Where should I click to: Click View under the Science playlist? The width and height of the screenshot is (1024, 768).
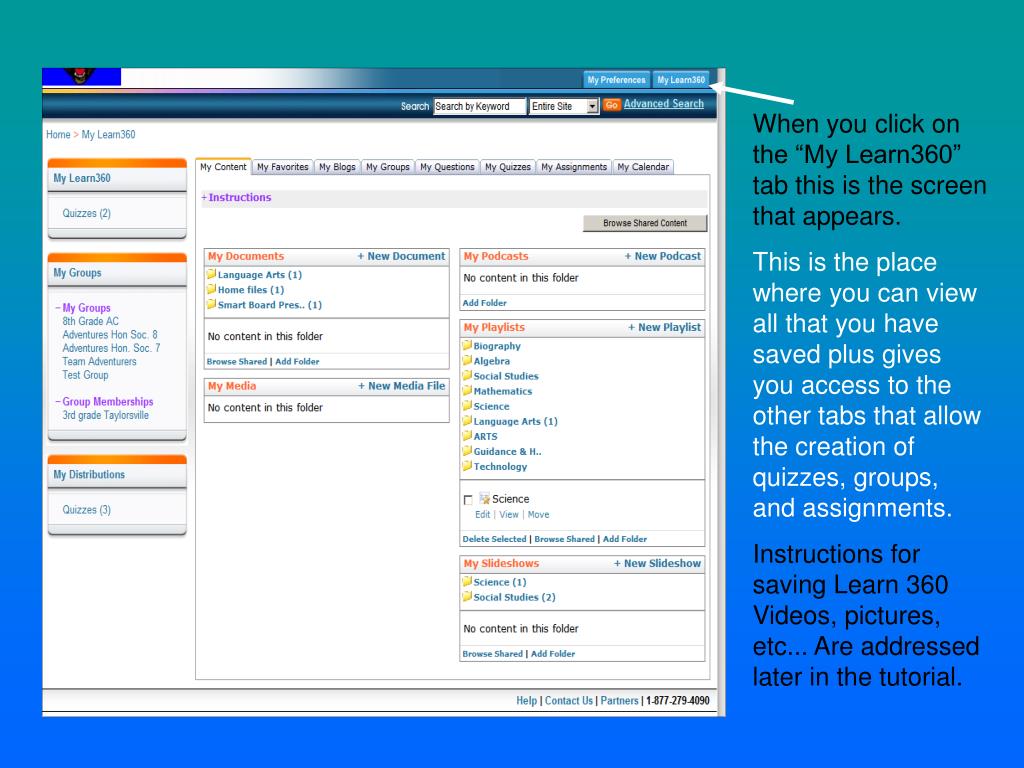[509, 515]
